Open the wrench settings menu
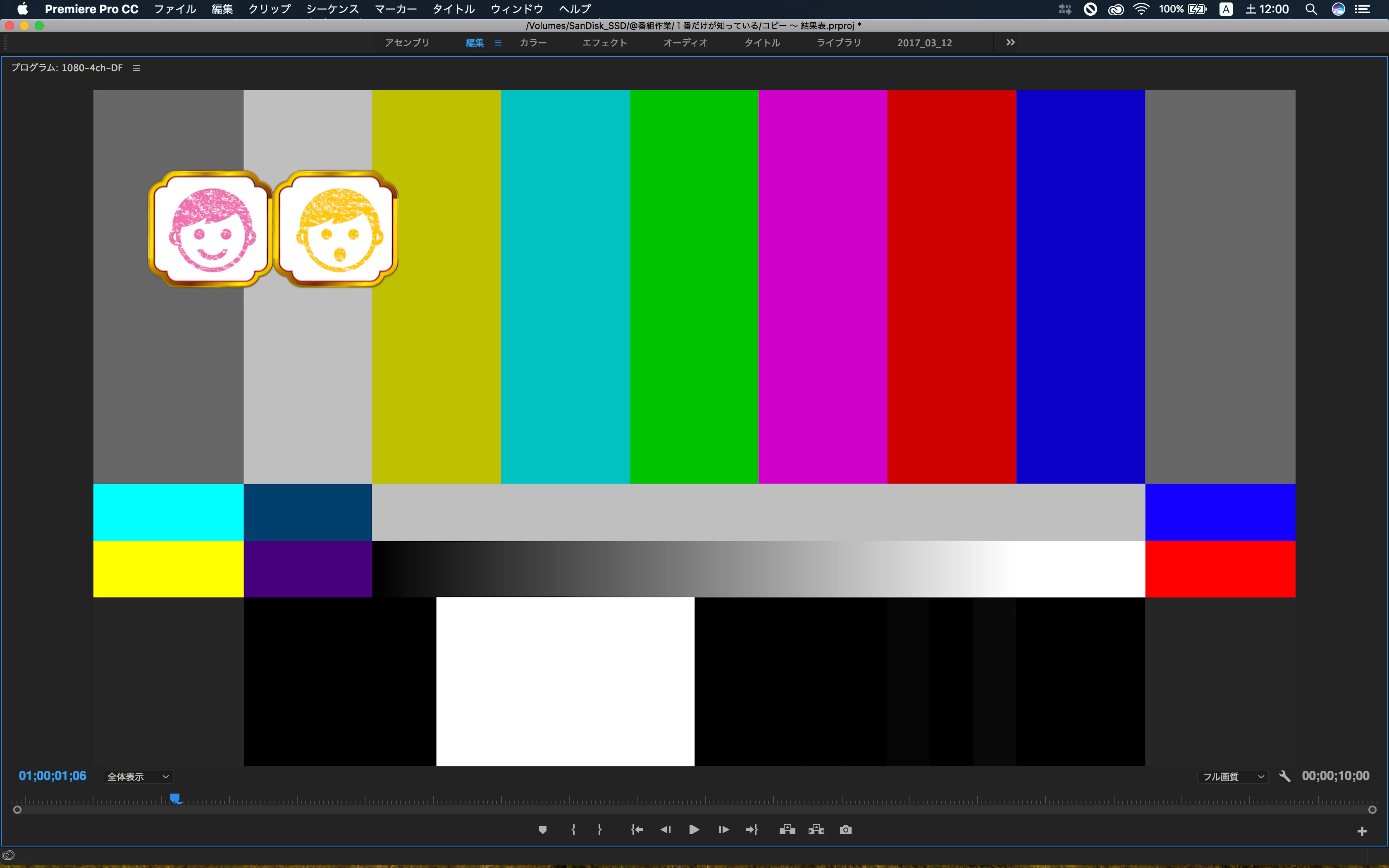The width and height of the screenshot is (1389, 868). pos(1284,776)
